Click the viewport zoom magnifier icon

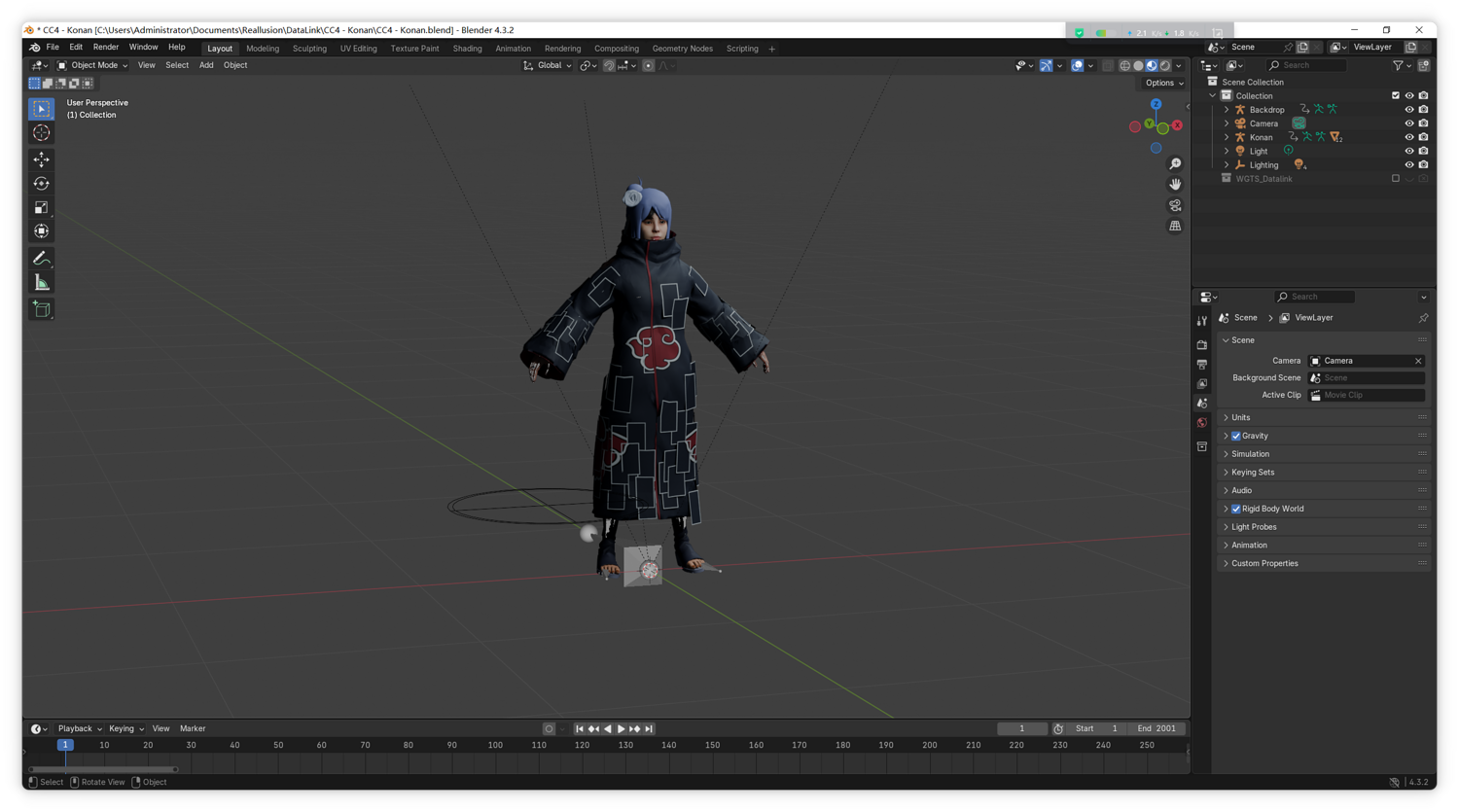coord(1175,163)
